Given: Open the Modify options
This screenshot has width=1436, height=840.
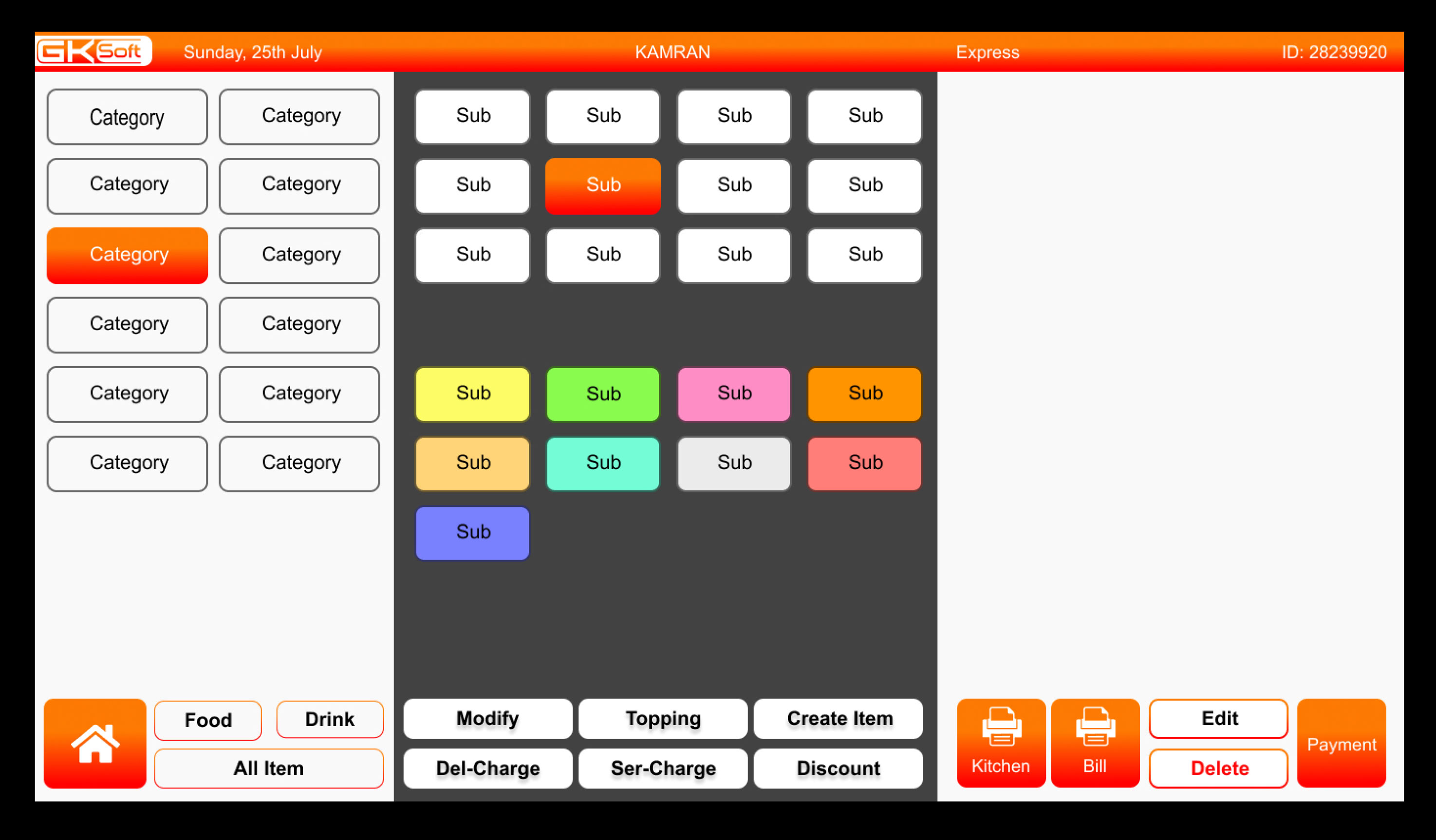Looking at the screenshot, I should click(487, 719).
